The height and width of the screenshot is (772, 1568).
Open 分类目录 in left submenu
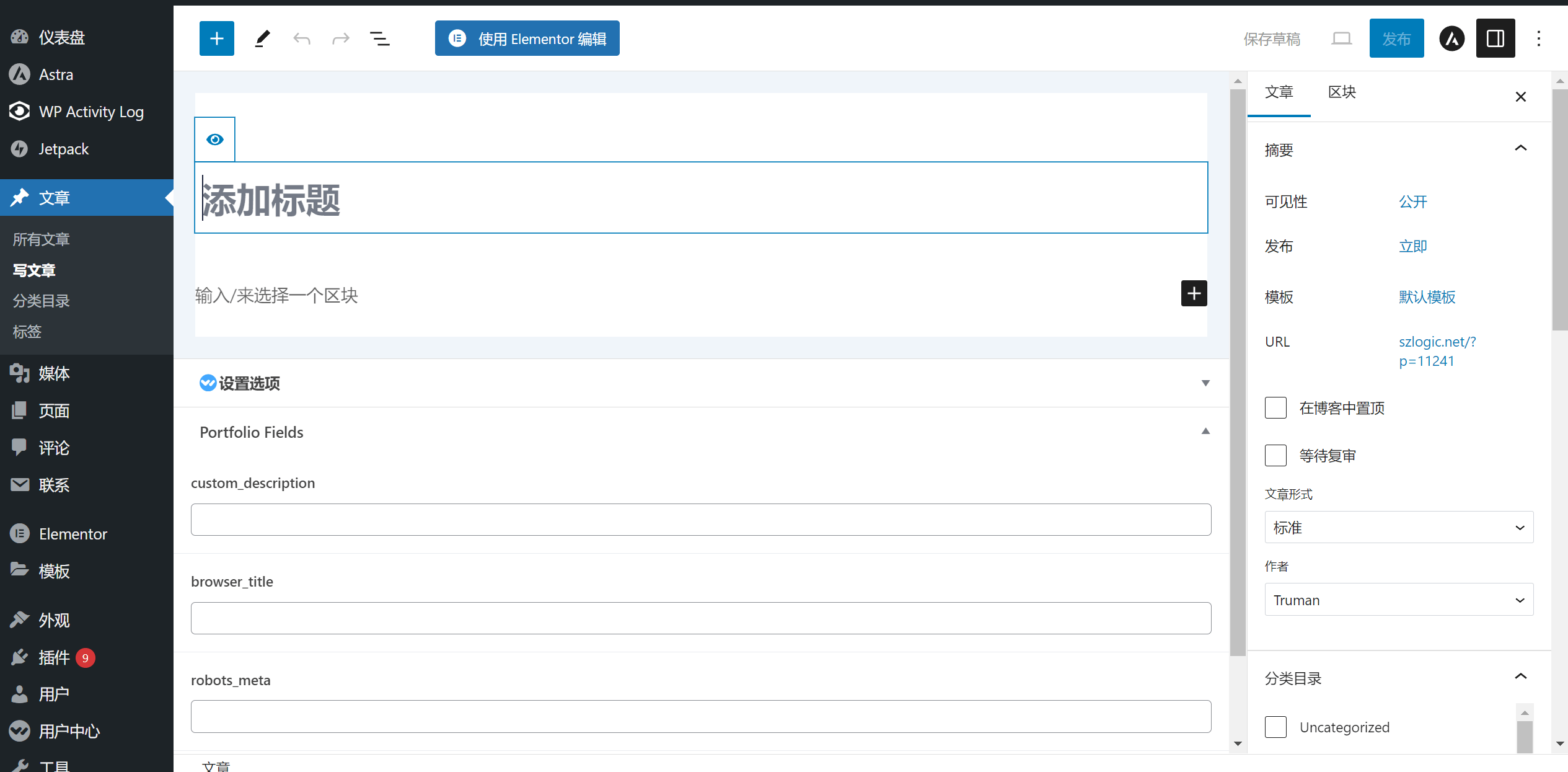point(42,301)
